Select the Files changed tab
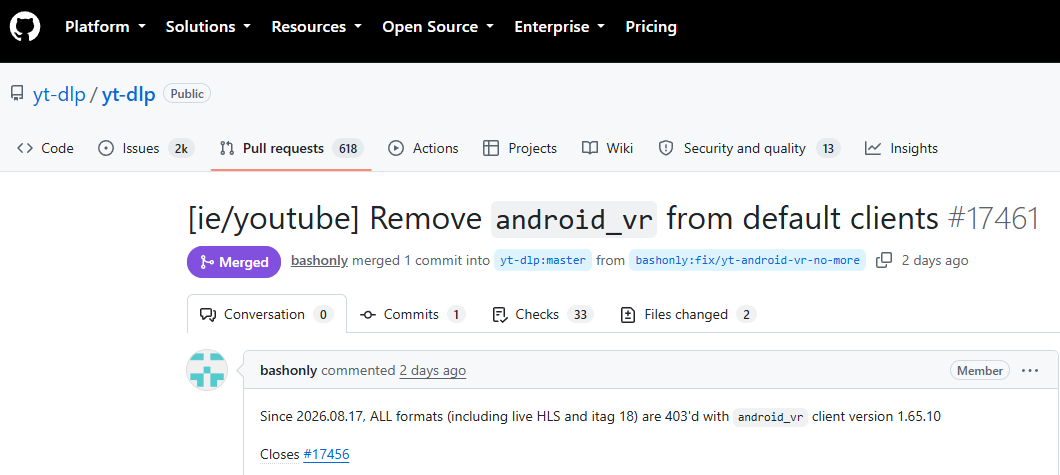This screenshot has height=475, width=1060. click(688, 314)
